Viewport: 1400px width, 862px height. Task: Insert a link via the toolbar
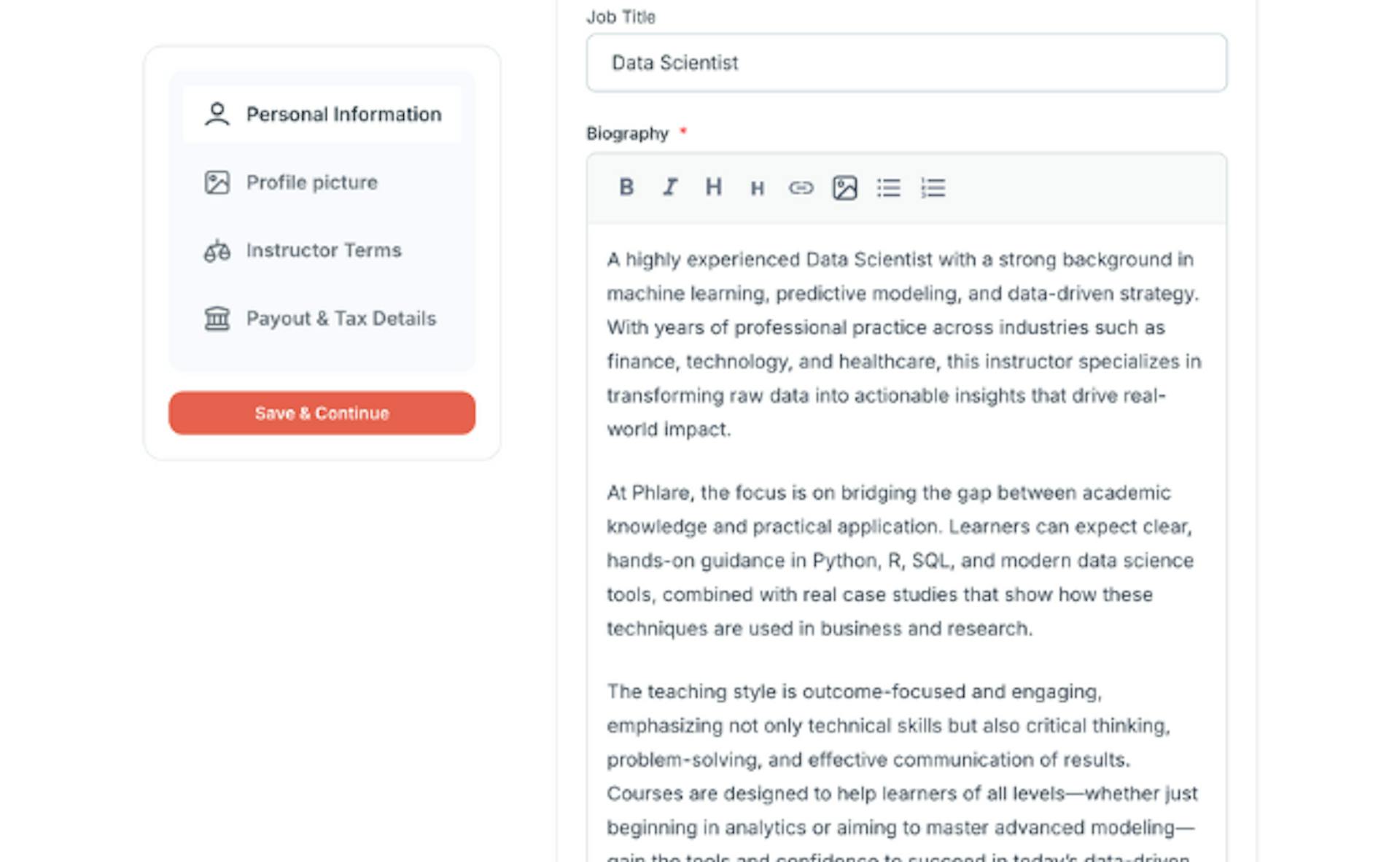tap(801, 188)
